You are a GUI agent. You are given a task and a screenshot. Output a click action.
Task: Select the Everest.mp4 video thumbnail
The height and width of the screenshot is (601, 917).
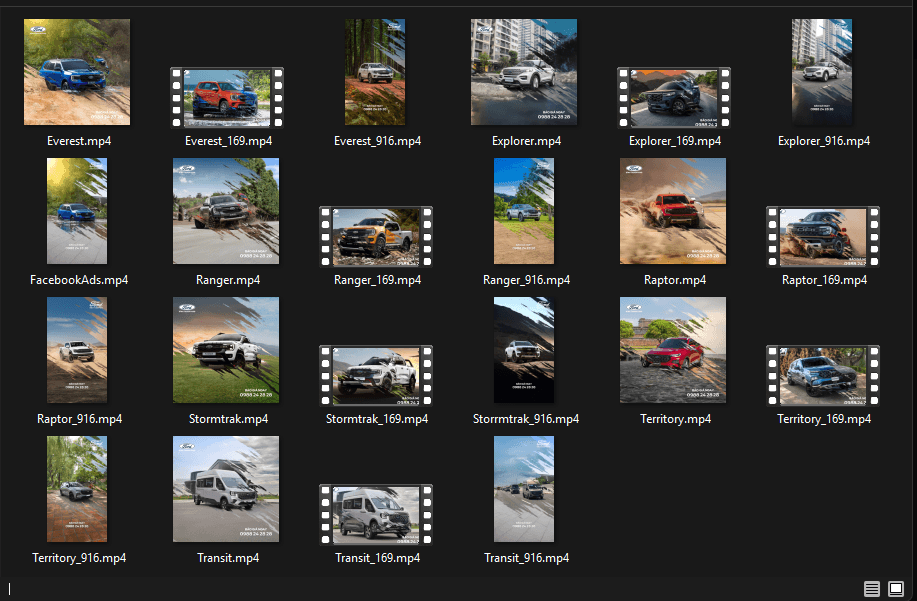77,72
